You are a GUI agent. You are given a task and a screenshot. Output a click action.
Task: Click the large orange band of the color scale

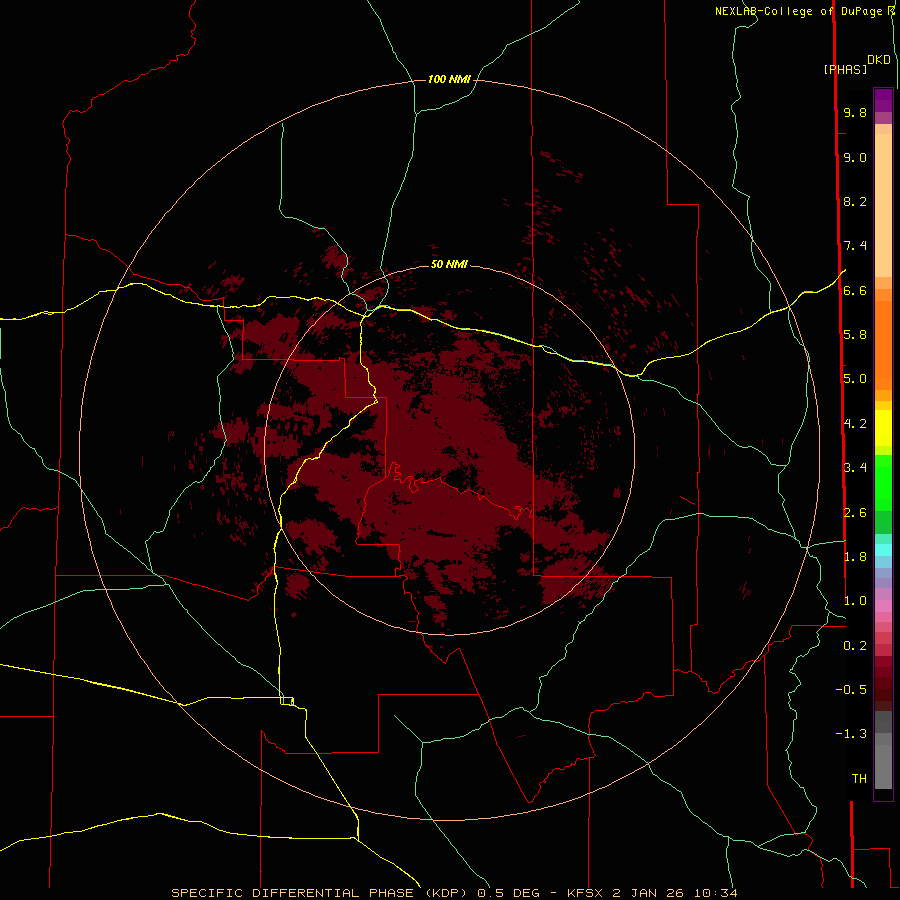pos(883,345)
